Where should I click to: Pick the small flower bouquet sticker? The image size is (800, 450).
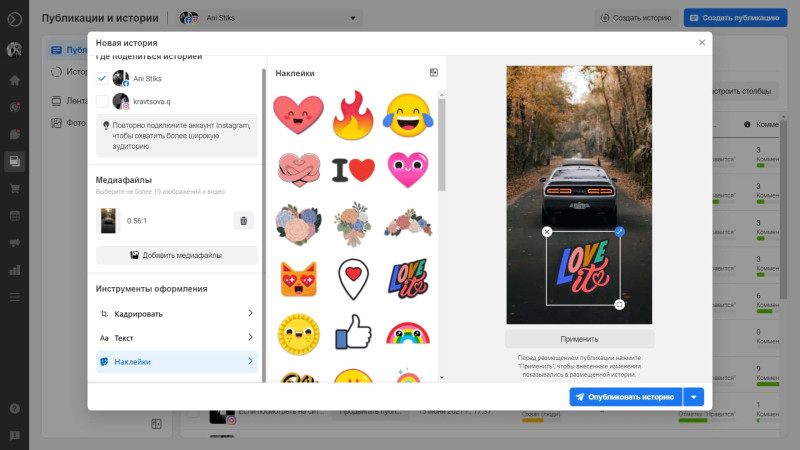coord(353,224)
